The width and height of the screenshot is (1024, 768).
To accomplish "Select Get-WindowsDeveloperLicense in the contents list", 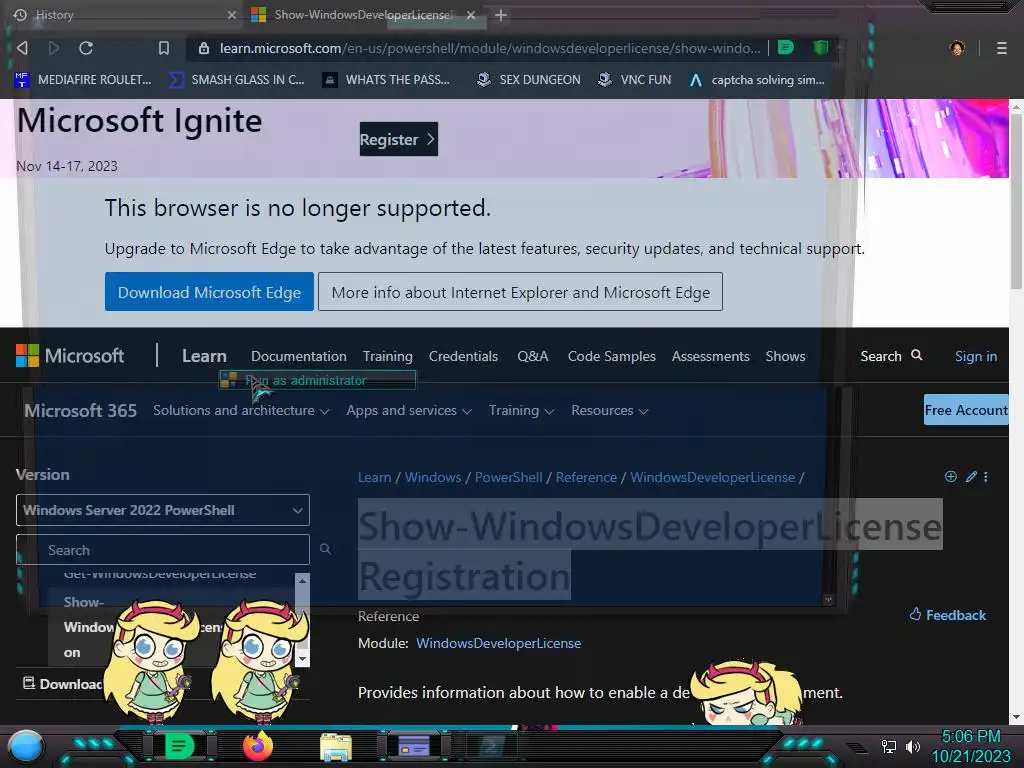I will click(160, 575).
